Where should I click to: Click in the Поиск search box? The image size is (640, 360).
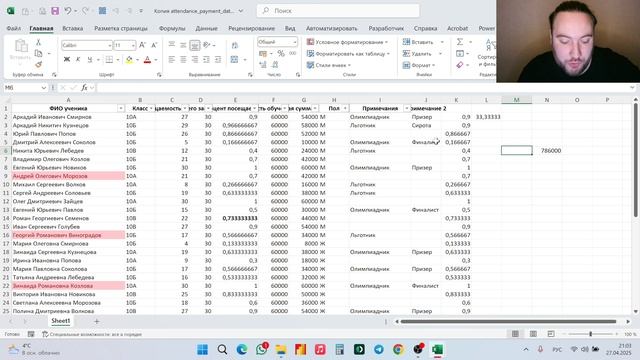tap(338, 11)
